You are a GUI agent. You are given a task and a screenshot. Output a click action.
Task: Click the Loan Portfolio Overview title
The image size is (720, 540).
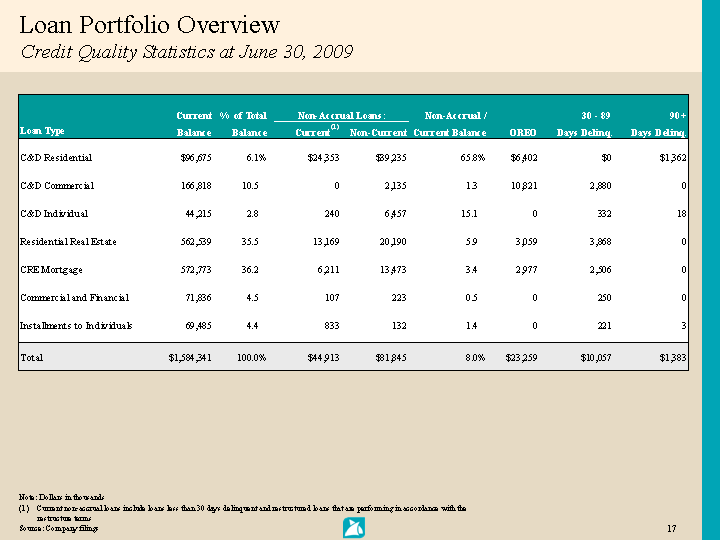150,25
